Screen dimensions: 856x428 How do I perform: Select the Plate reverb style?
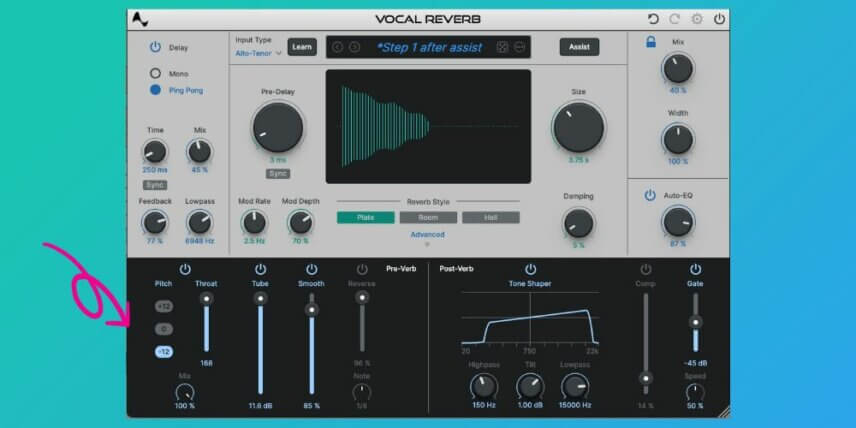(366, 218)
